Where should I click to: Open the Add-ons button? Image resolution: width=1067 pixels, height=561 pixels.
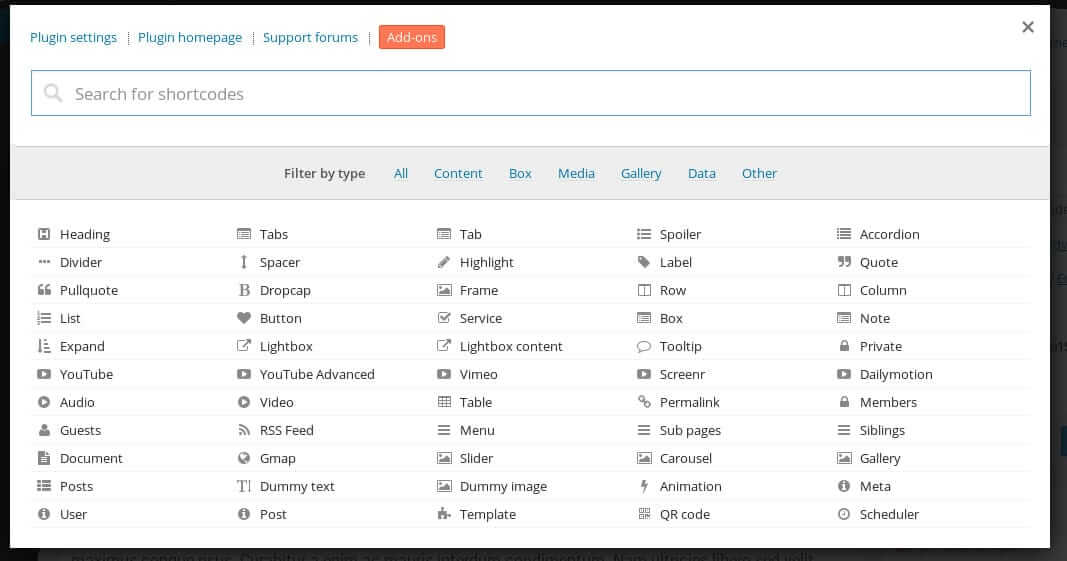[412, 37]
